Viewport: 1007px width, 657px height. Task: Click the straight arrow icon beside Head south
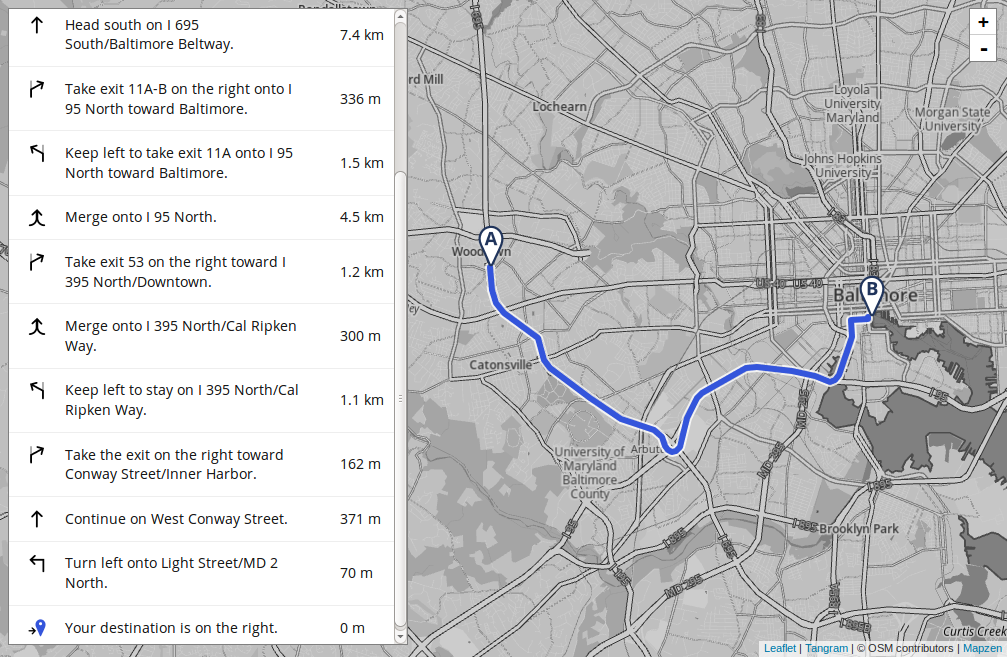click(x=37, y=25)
